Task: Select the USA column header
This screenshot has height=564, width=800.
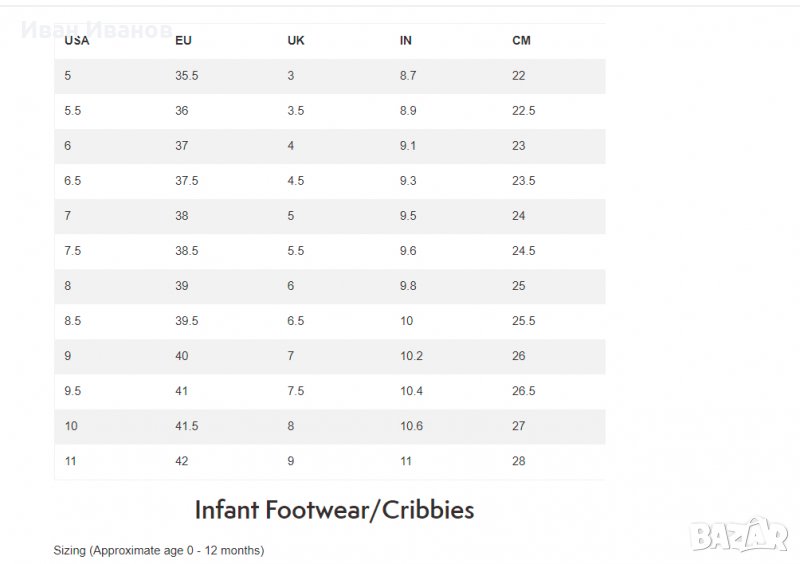Action: click(76, 41)
